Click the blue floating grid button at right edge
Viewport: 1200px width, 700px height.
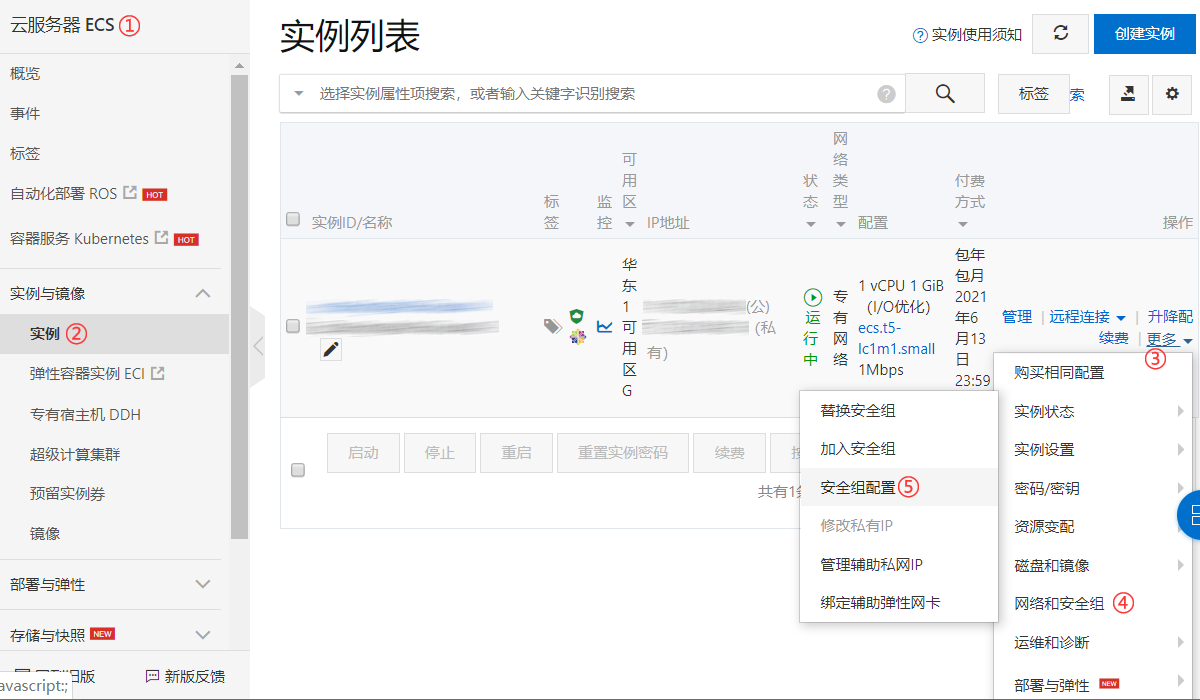1189,515
